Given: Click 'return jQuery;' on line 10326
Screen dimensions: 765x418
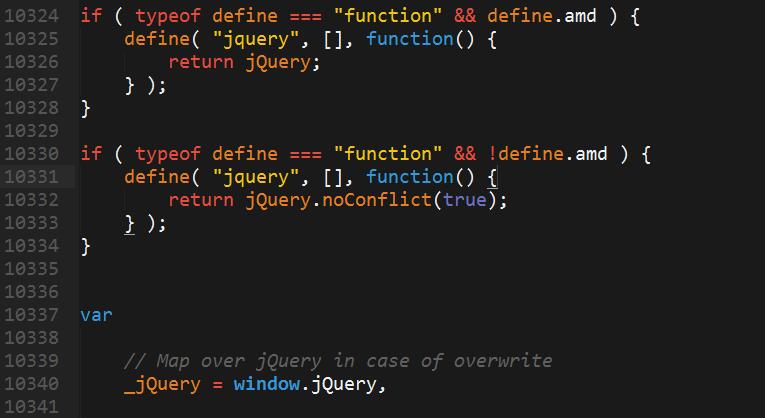Looking at the screenshot, I should 244,62.
